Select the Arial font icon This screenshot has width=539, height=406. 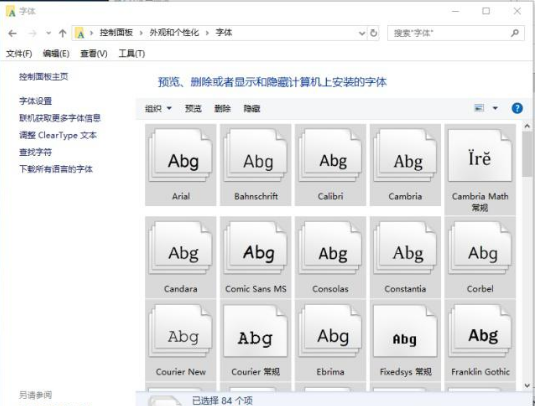click(180, 155)
